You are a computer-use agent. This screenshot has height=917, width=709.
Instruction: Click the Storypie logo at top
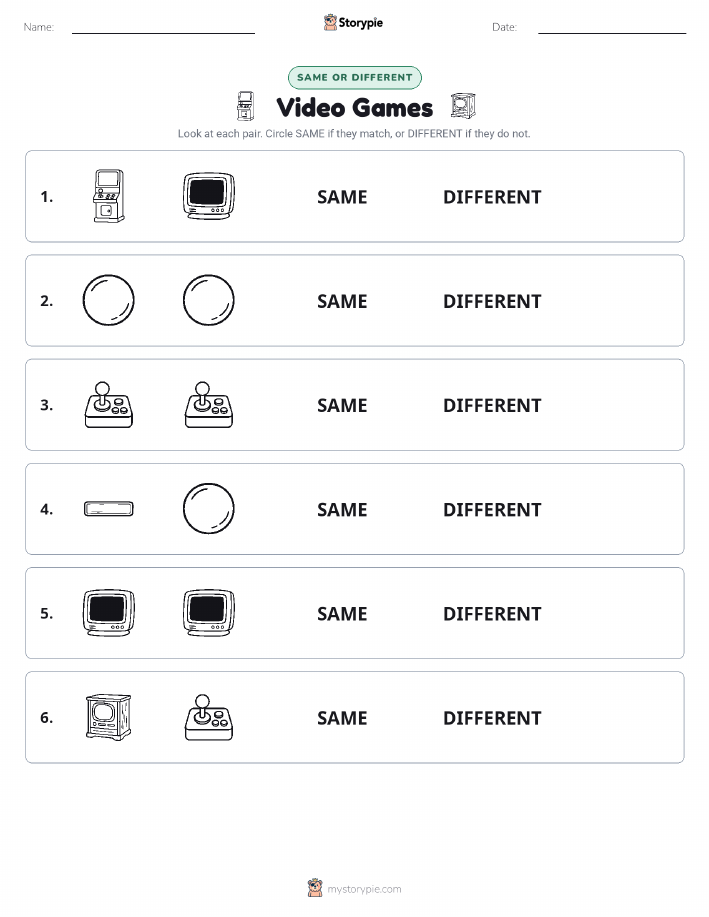click(x=353, y=22)
